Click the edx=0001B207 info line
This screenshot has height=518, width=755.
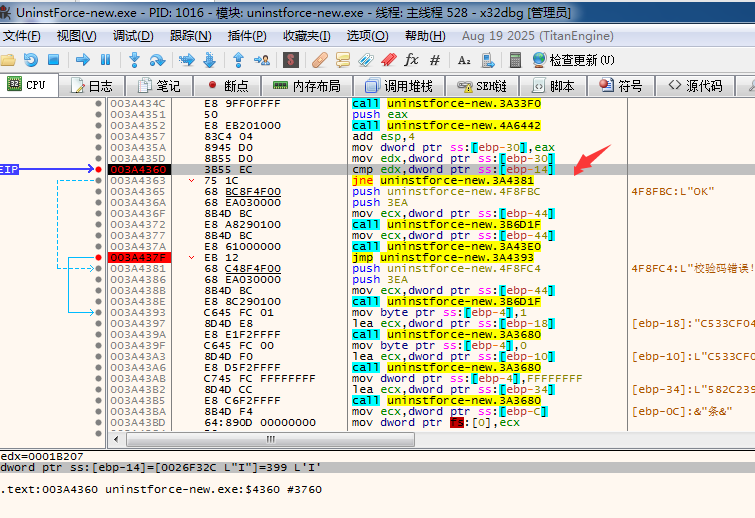point(42,456)
